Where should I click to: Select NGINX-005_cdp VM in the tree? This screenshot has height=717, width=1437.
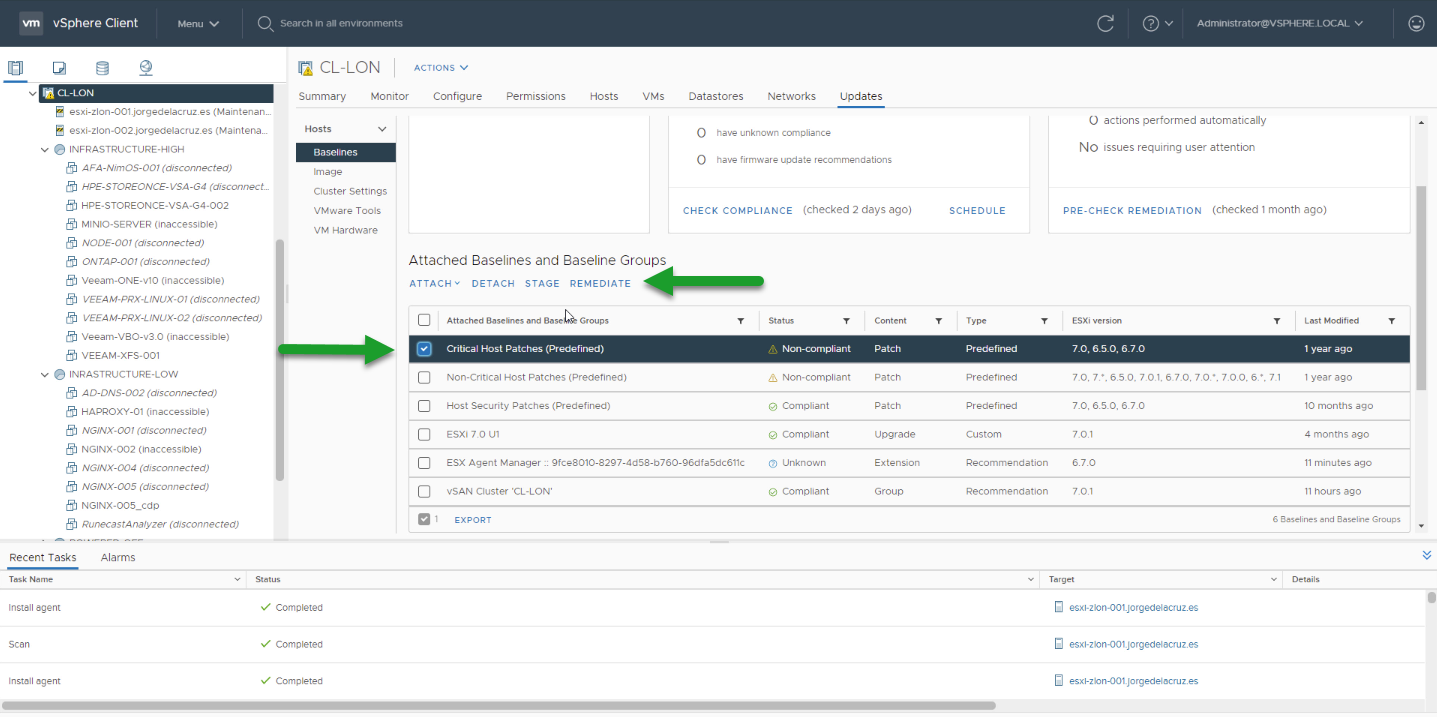tap(120, 505)
